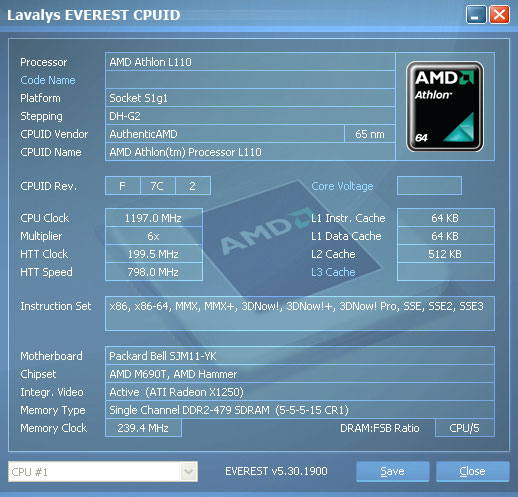Select the L2 Cache 512 KB value
Screen dimensions: 518x497
[x=446, y=254]
